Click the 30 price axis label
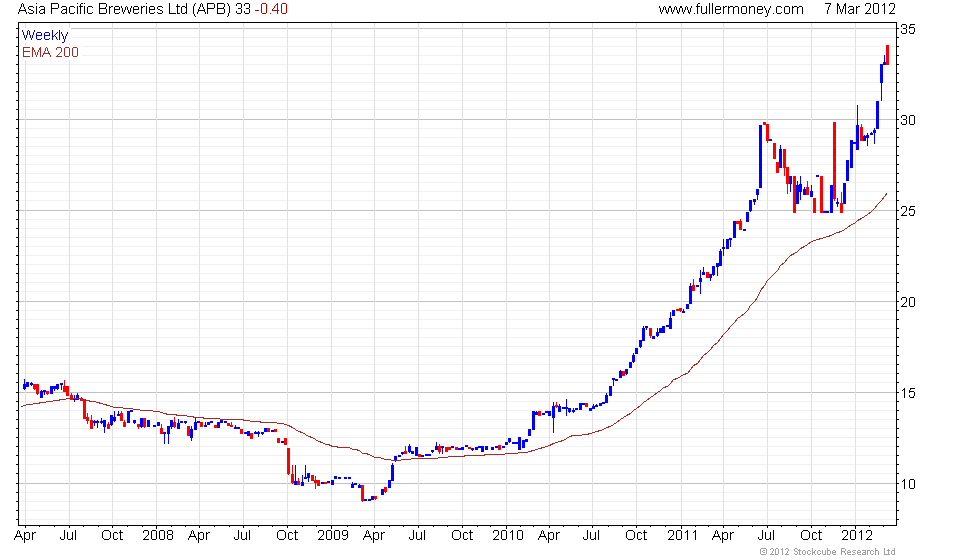This screenshot has height=560, width=980. 908,120
